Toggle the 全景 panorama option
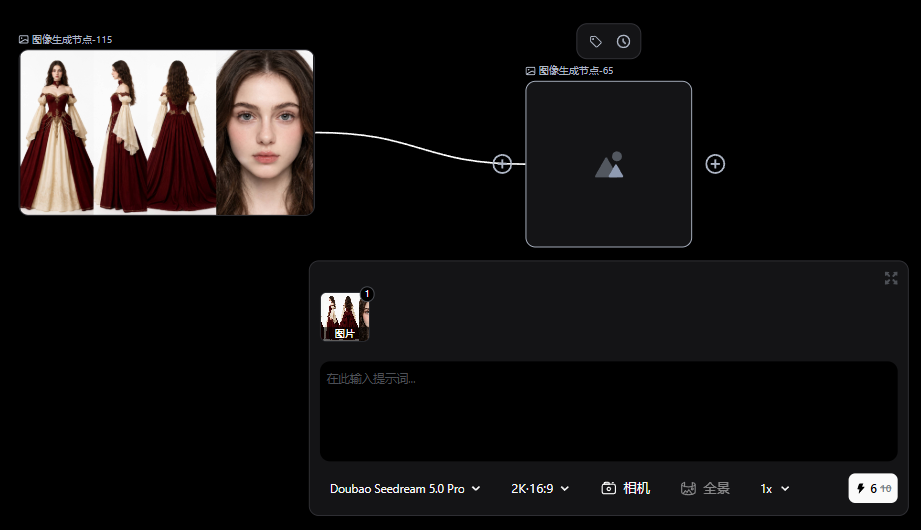 [705, 488]
